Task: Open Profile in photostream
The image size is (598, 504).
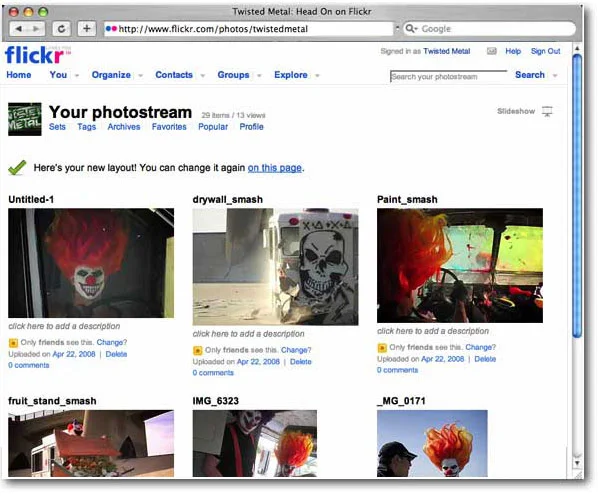Action: pos(252,127)
